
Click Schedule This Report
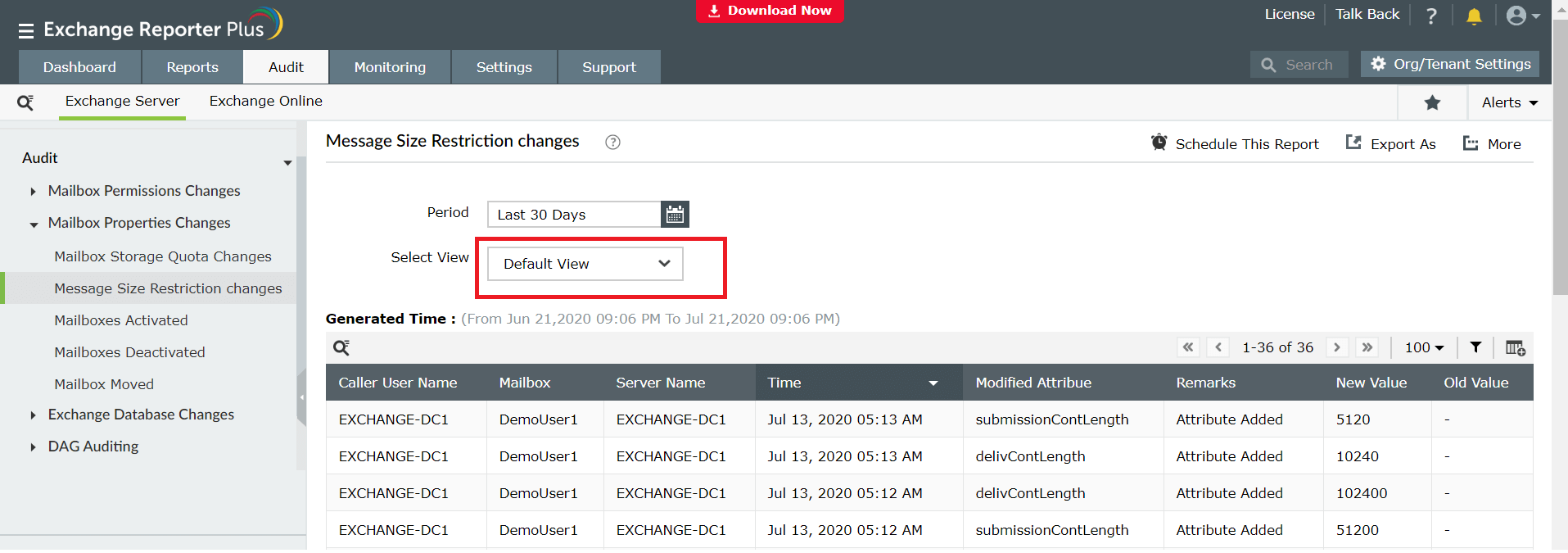[x=1235, y=143]
